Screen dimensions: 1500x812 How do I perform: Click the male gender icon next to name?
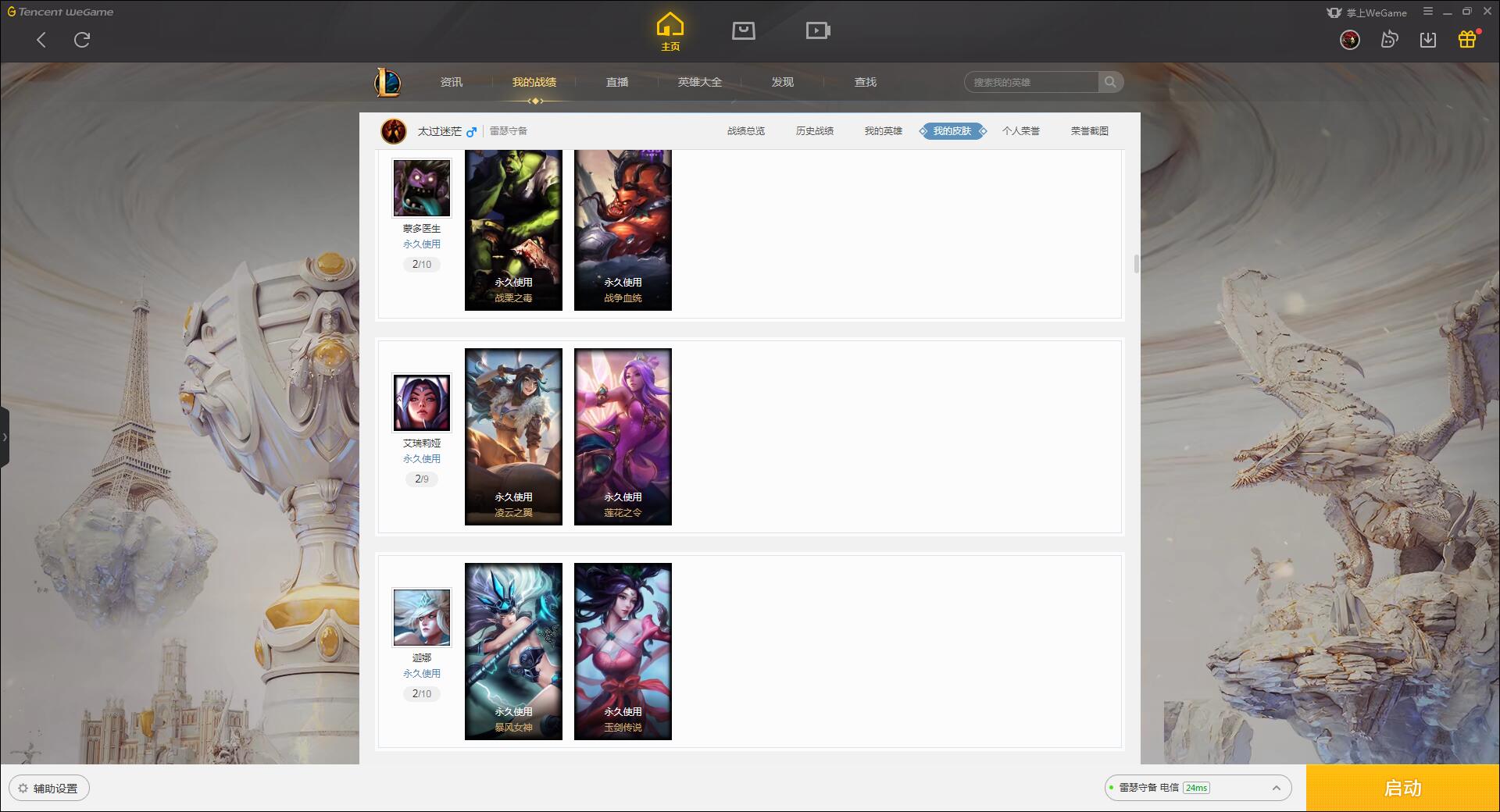(x=471, y=131)
